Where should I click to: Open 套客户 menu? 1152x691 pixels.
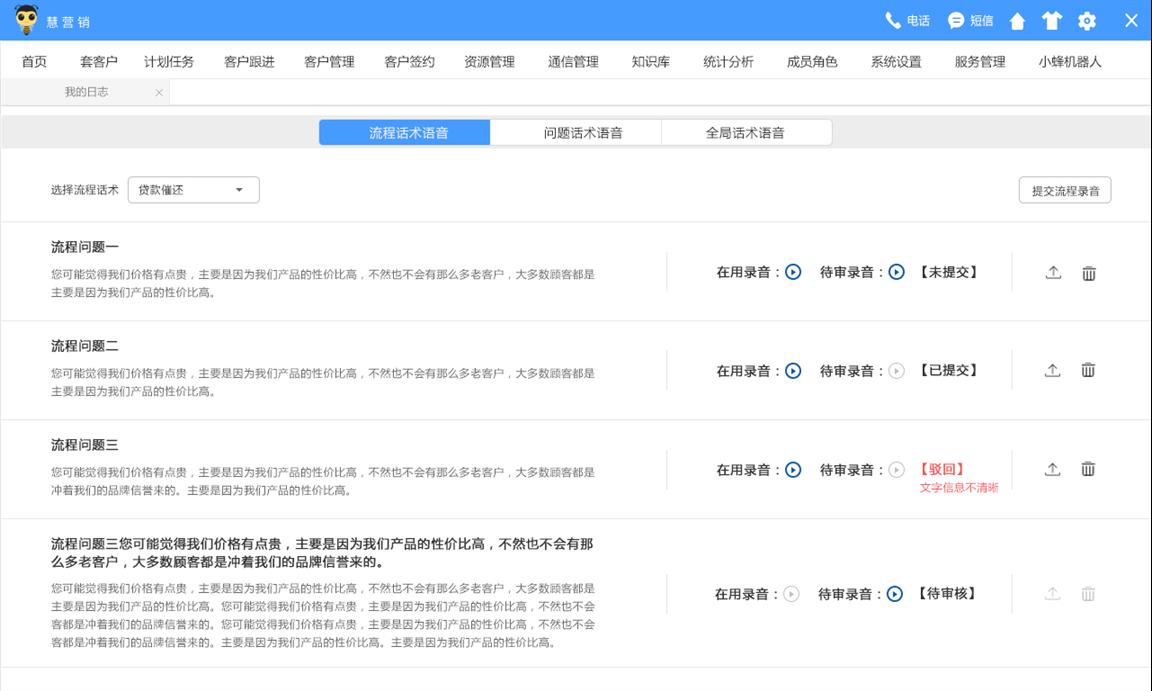coord(98,62)
